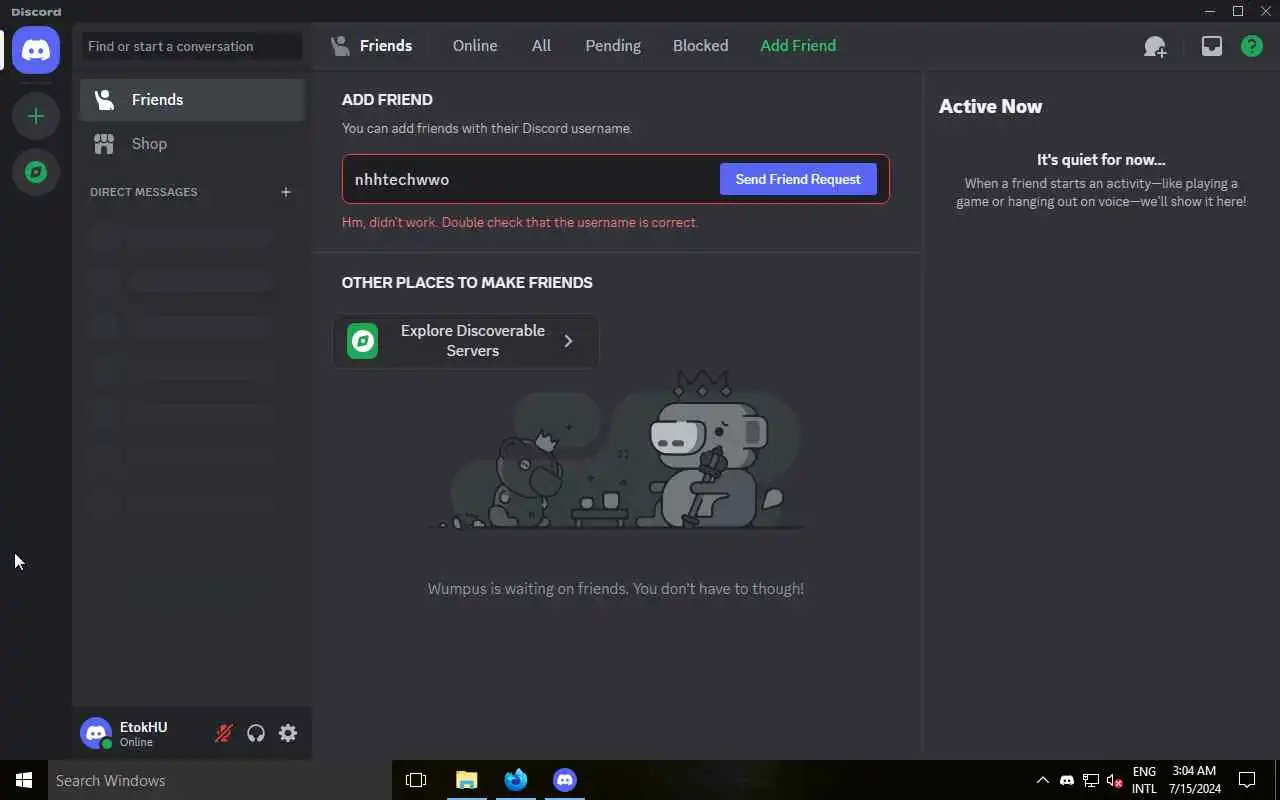Click the error message text

coord(520,223)
